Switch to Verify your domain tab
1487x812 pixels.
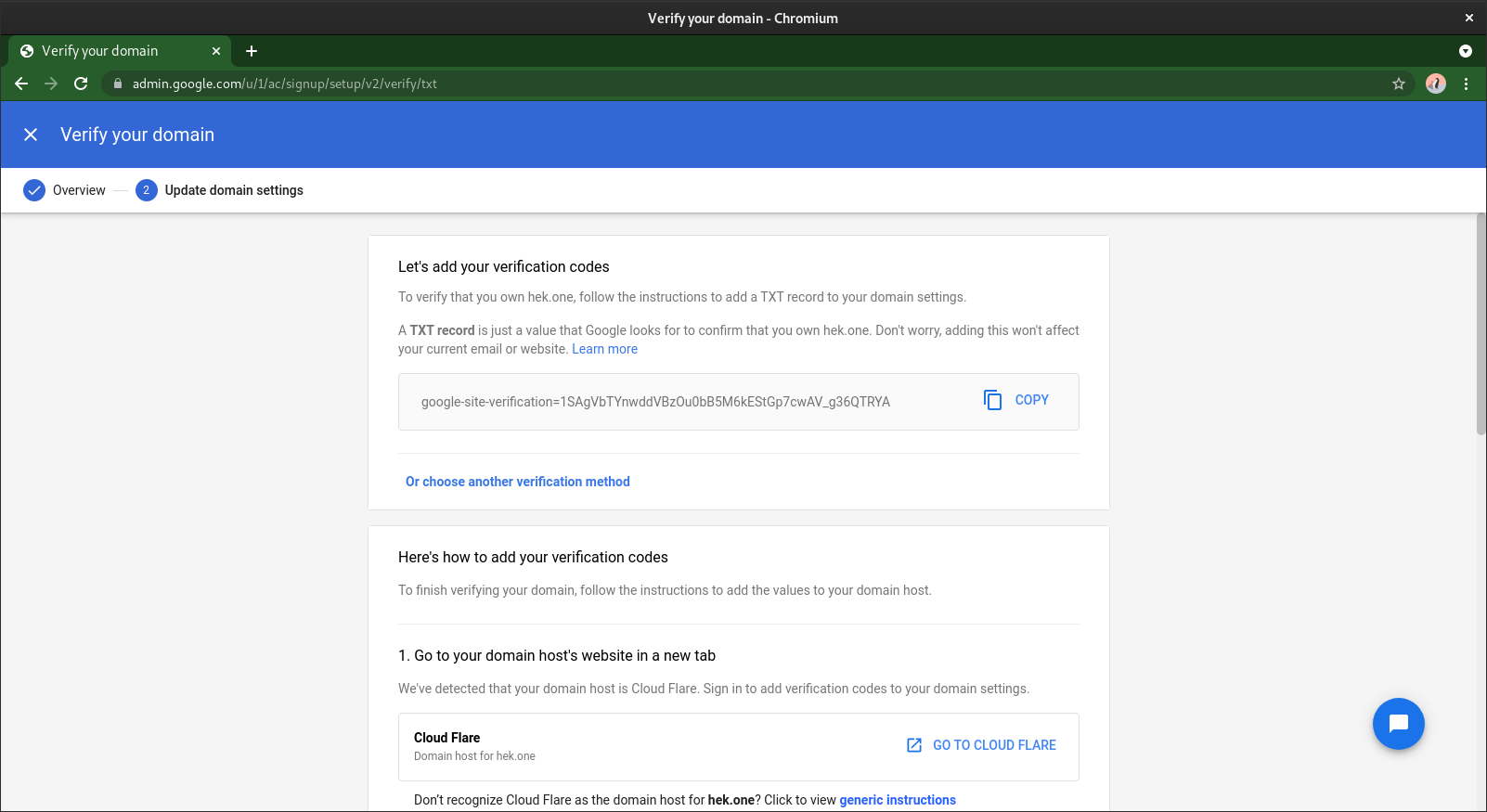tap(120, 51)
